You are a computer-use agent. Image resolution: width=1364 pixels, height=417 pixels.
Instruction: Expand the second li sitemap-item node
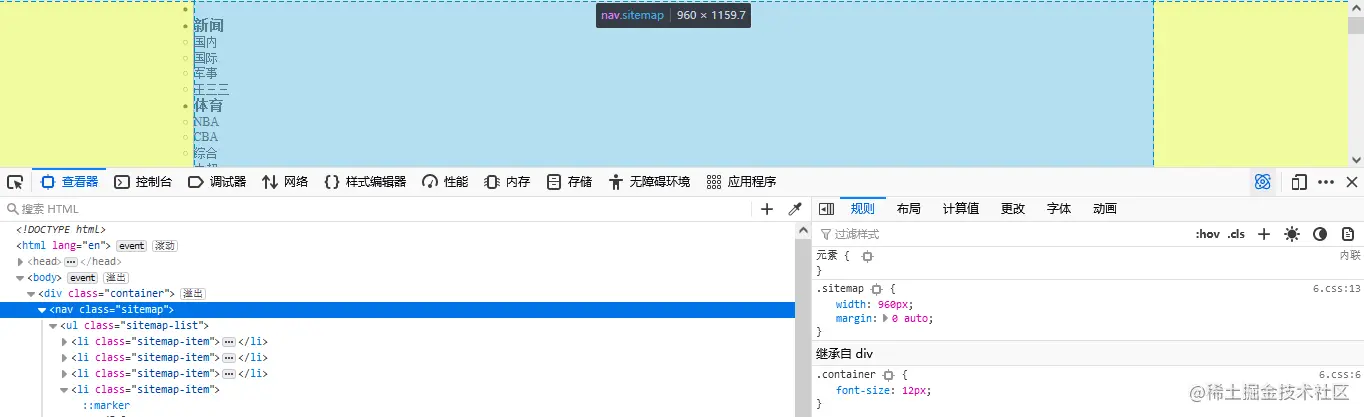(x=65, y=357)
